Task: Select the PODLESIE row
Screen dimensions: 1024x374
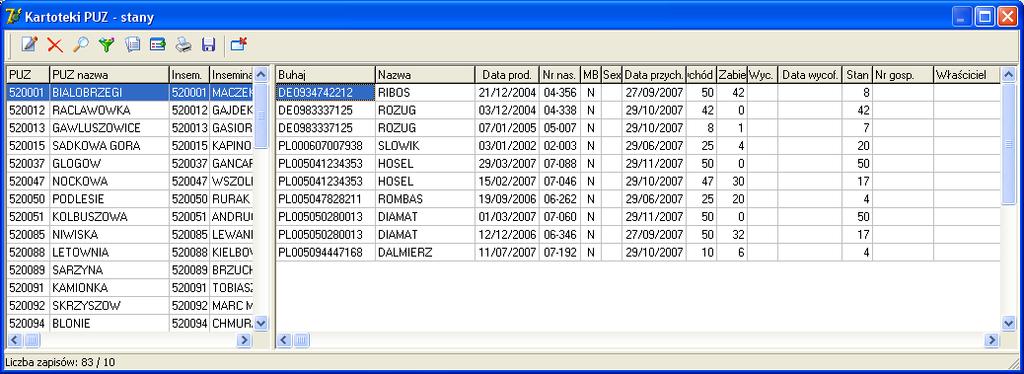Action: tap(130, 199)
